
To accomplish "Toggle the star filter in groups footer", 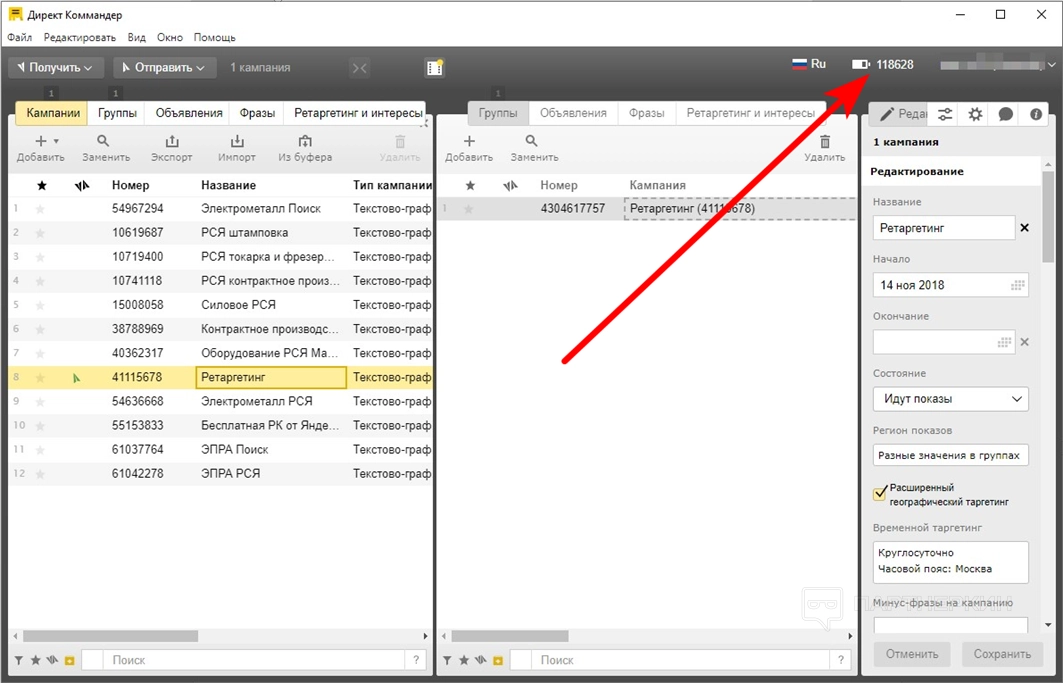I will tap(464, 660).
